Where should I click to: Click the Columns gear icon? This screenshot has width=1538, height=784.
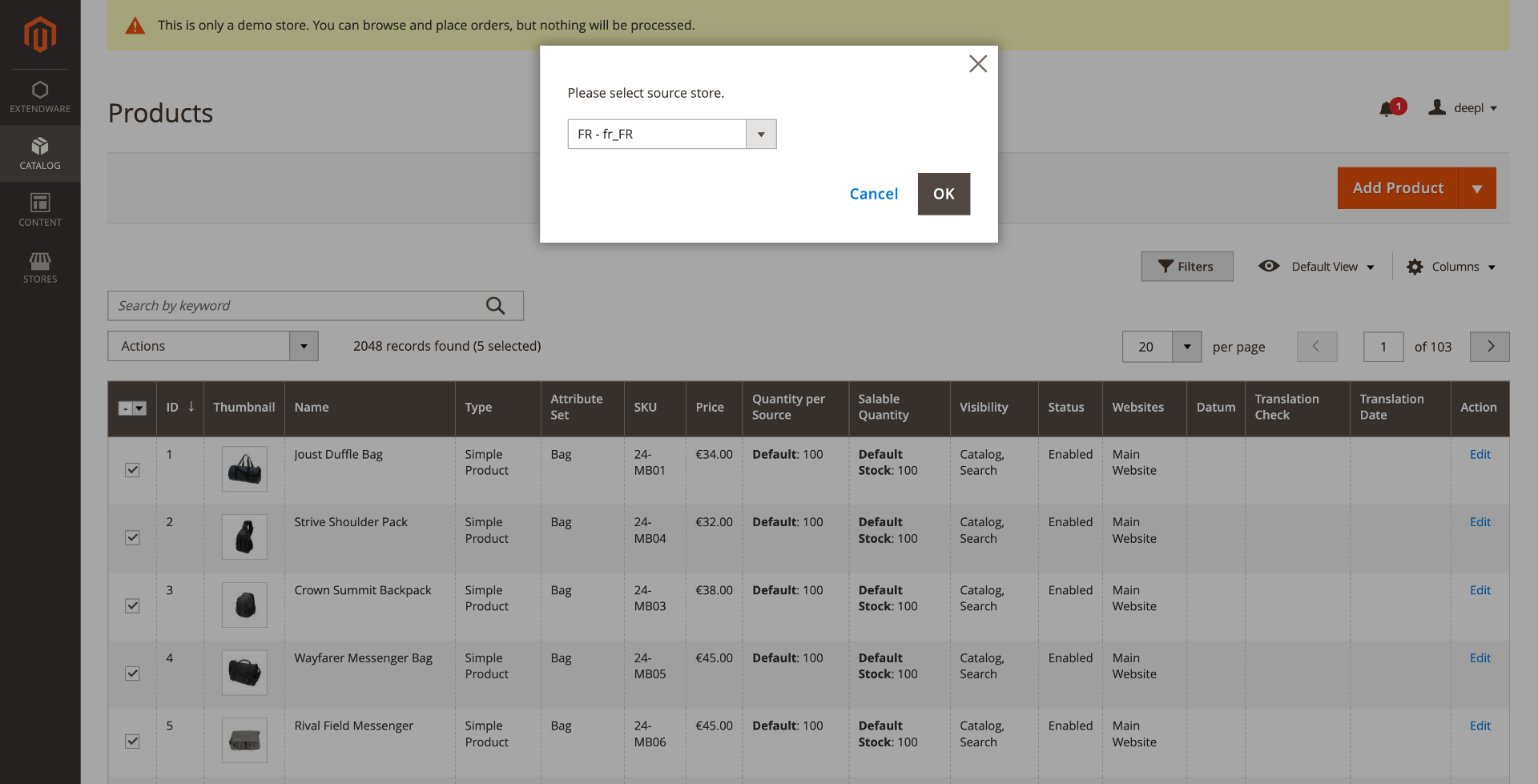(1415, 267)
